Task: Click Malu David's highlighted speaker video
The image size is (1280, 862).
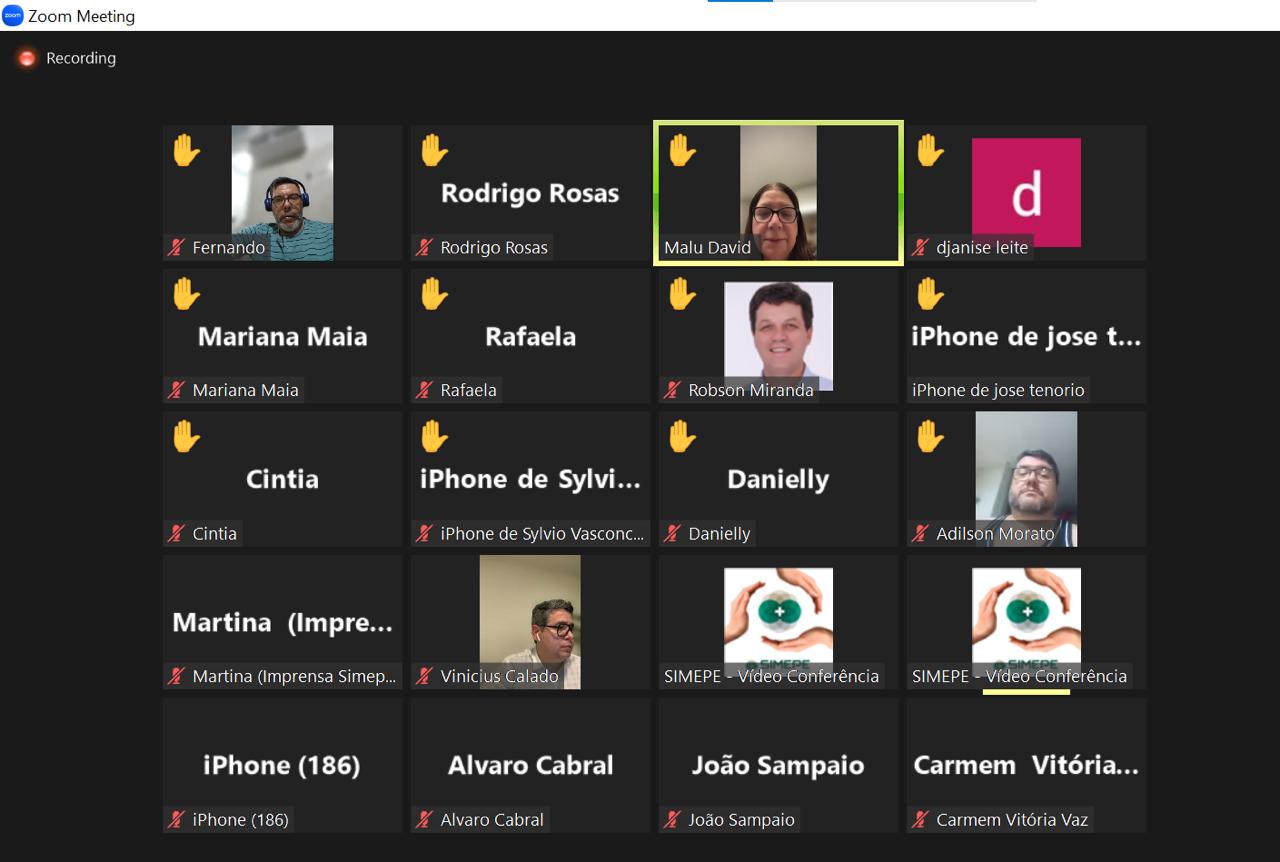Action: click(x=778, y=192)
